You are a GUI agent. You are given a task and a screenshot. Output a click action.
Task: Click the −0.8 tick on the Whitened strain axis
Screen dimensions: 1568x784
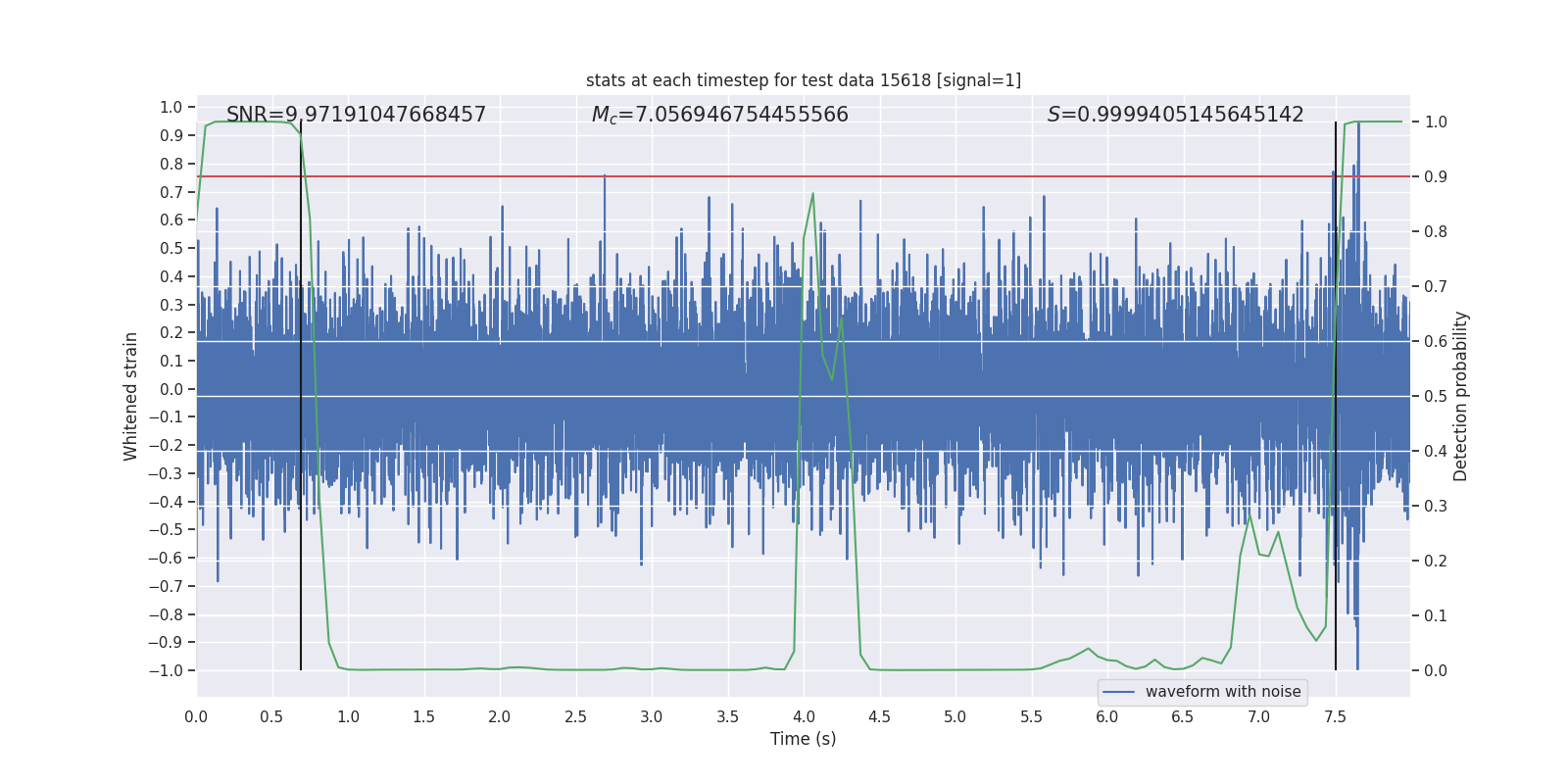point(166,614)
